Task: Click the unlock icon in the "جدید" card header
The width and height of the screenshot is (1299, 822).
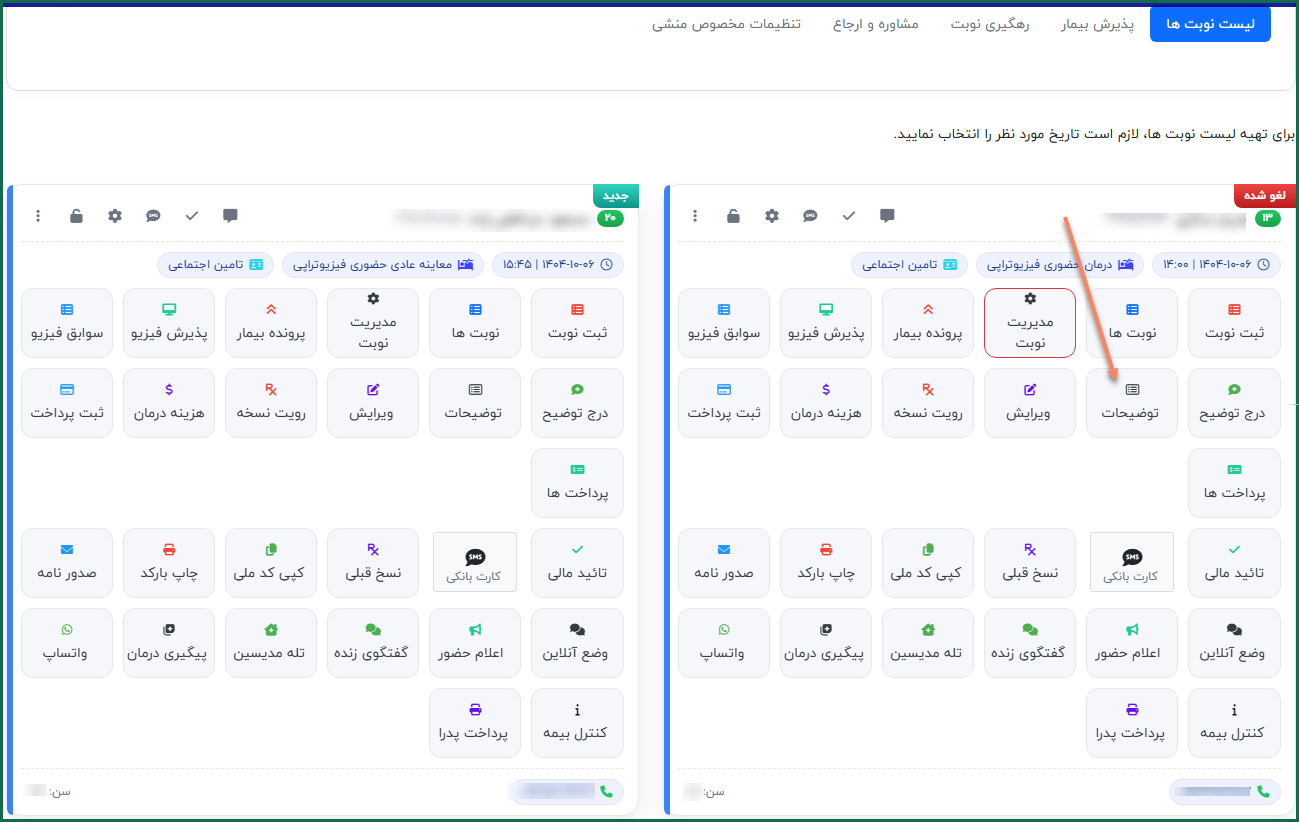Action: click(76, 216)
